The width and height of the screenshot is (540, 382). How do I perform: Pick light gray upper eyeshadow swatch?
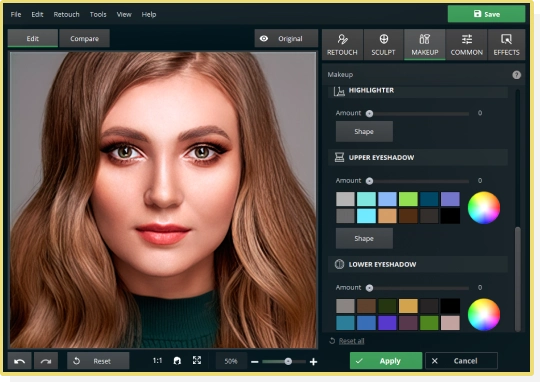(x=345, y=199)
